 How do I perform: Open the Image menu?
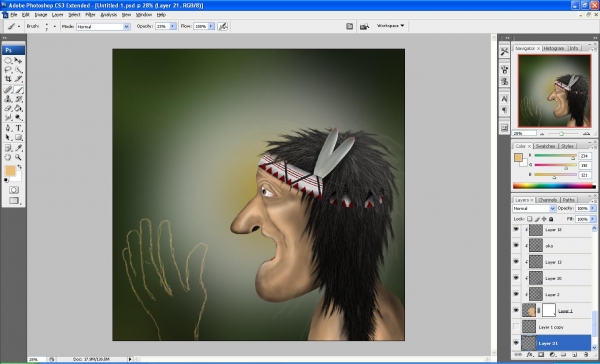[x=41, y=15]
